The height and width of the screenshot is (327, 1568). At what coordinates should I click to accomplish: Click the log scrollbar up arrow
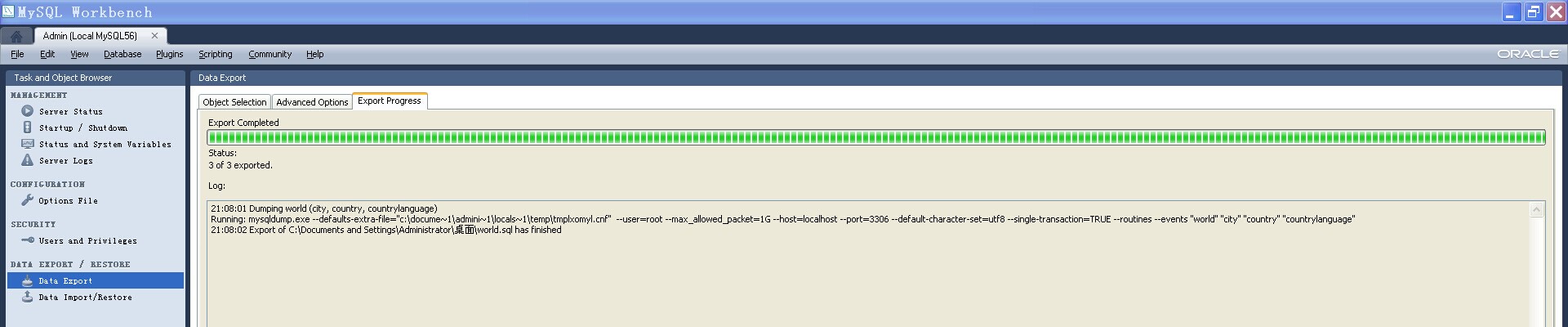[x=1536, y=210]
